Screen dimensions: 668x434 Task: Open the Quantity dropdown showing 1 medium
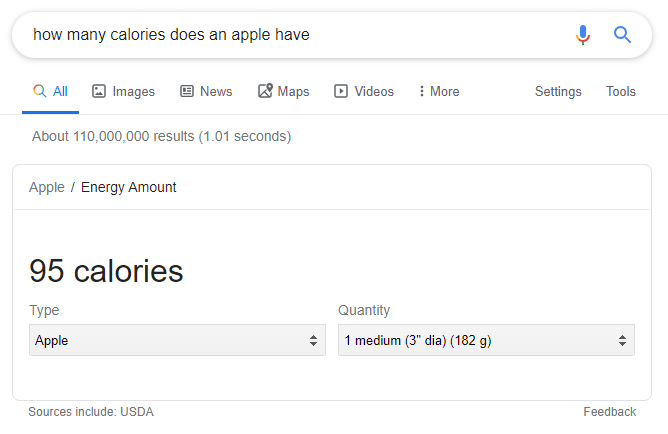(x=486, y=340)
